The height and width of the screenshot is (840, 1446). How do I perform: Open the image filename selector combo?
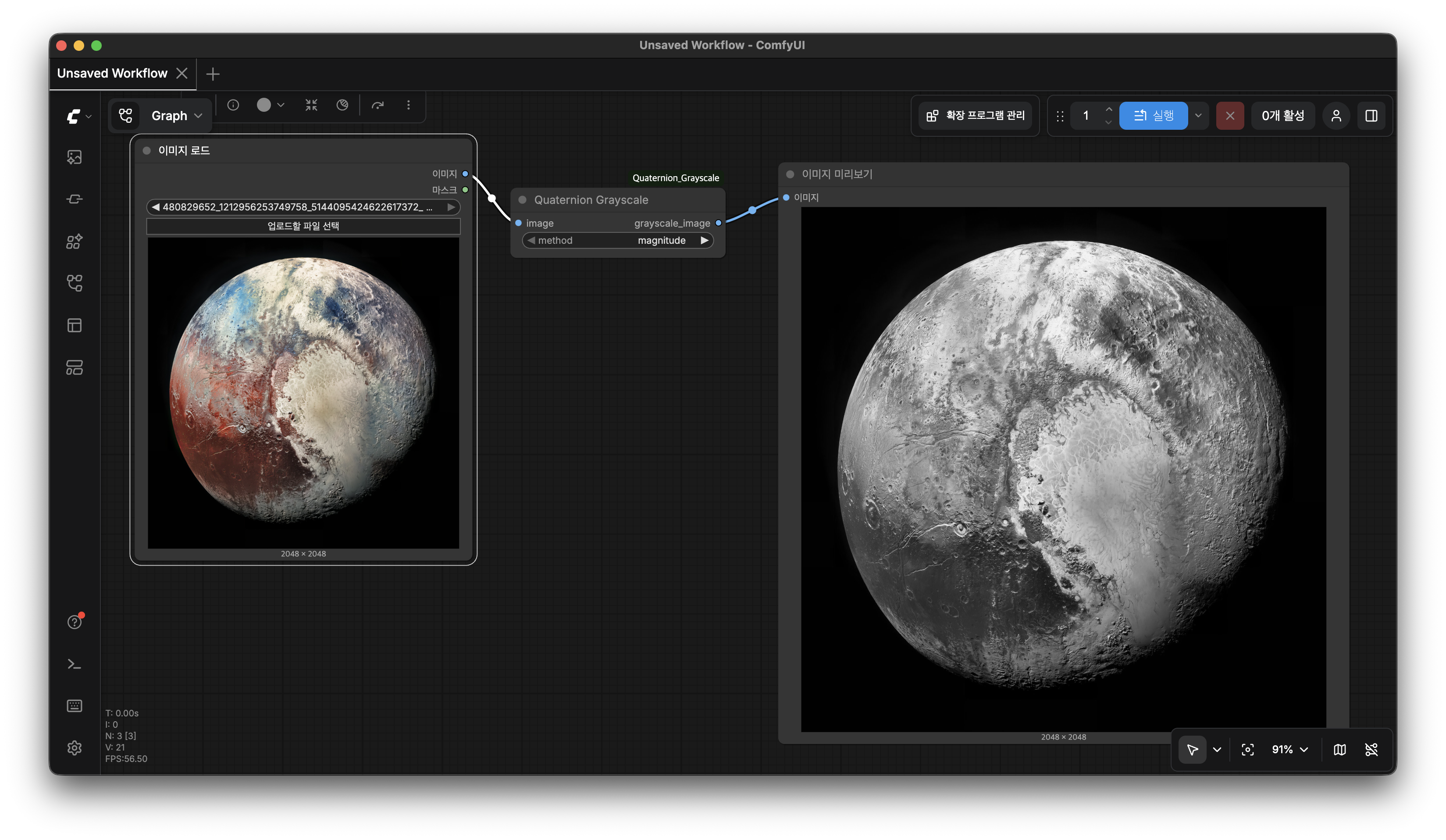pyautogui.click(x=303, y=207)
